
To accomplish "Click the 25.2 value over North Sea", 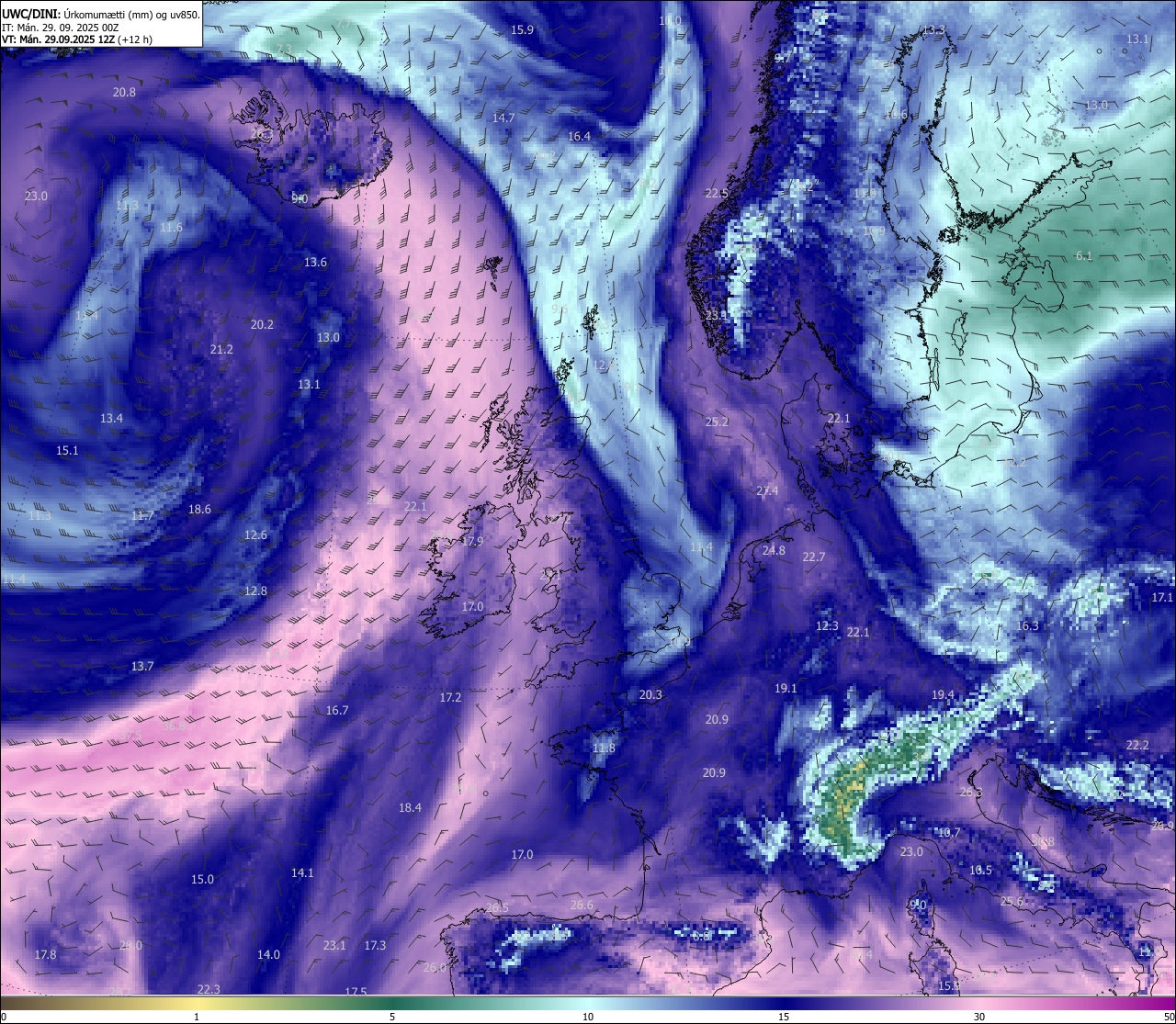I will (x=717, y=422).
